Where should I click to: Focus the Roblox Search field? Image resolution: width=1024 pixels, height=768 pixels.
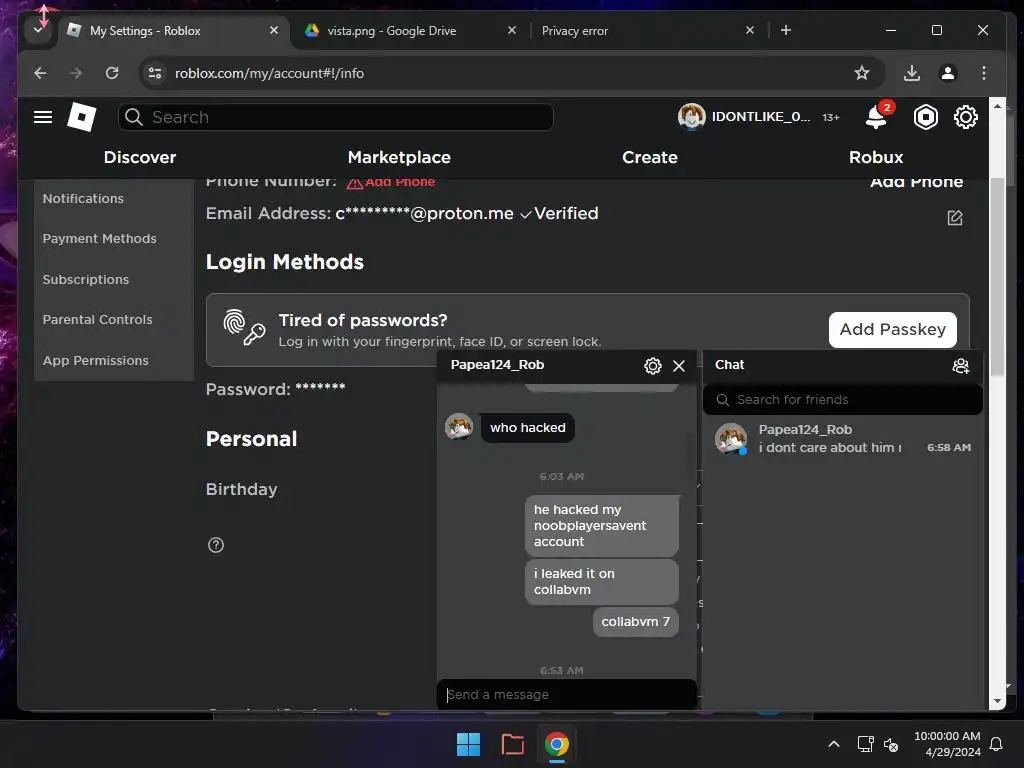pyautogui.click(x=336, y=117)
